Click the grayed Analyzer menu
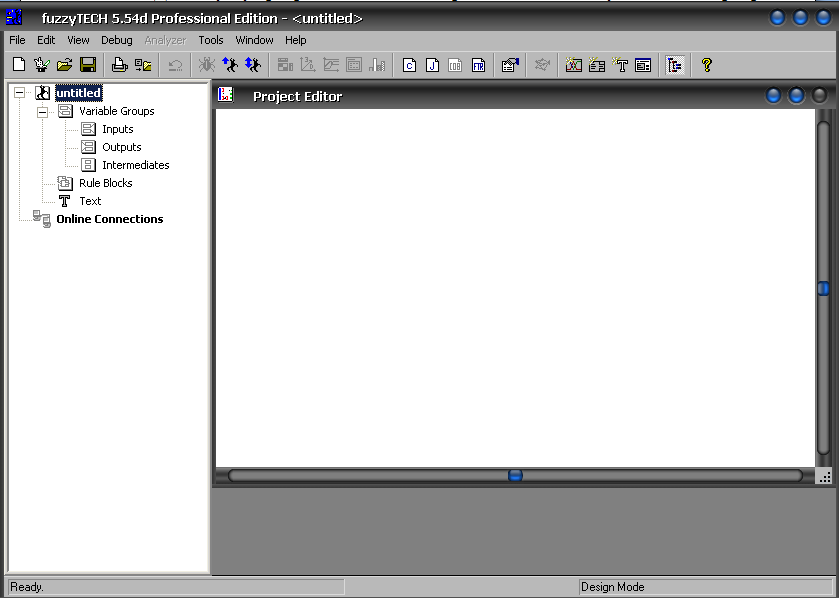The image size is (839, 598). [x=165, y=40]
